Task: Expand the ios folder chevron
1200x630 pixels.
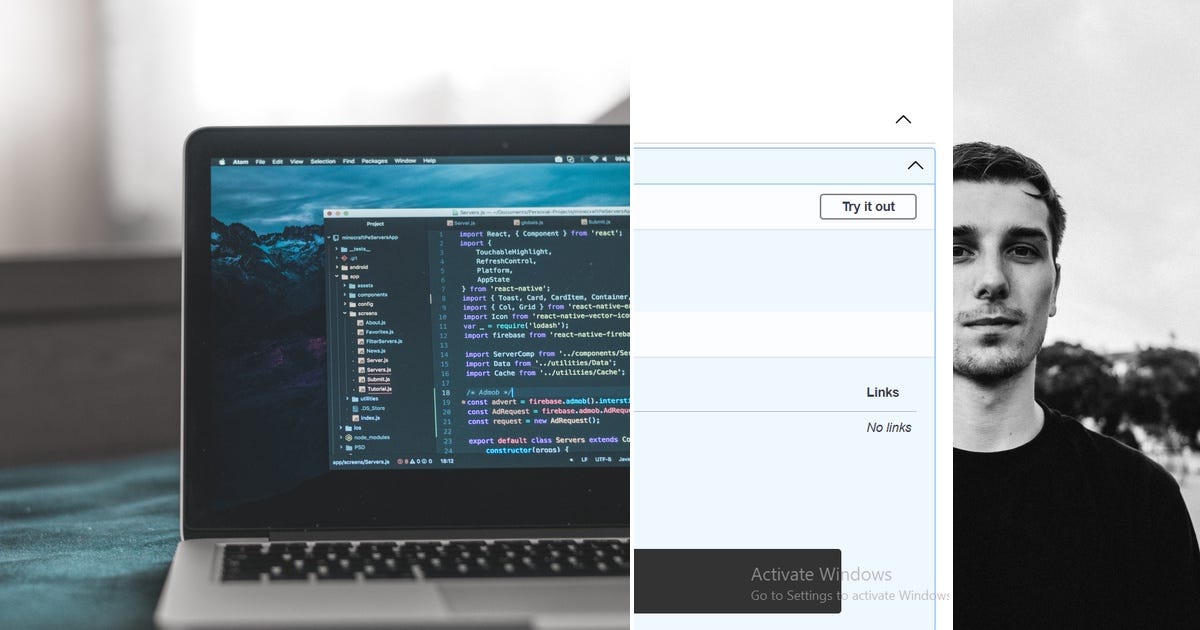Action: point(341,427)
